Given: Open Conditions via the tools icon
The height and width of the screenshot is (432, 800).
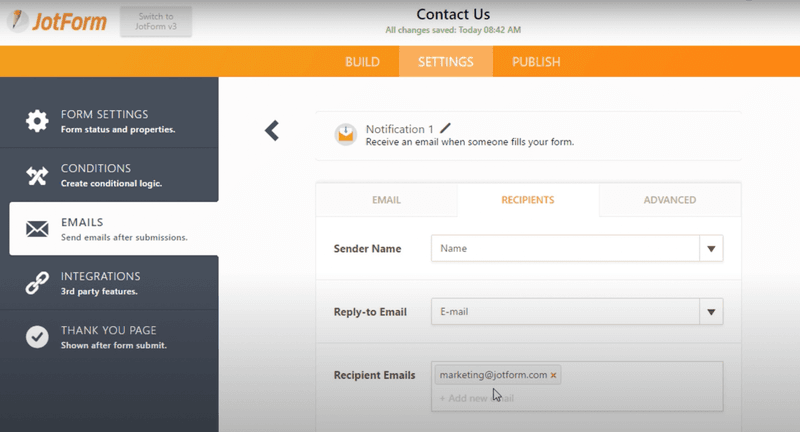Looking at the screenshot, I should [37, 175].
